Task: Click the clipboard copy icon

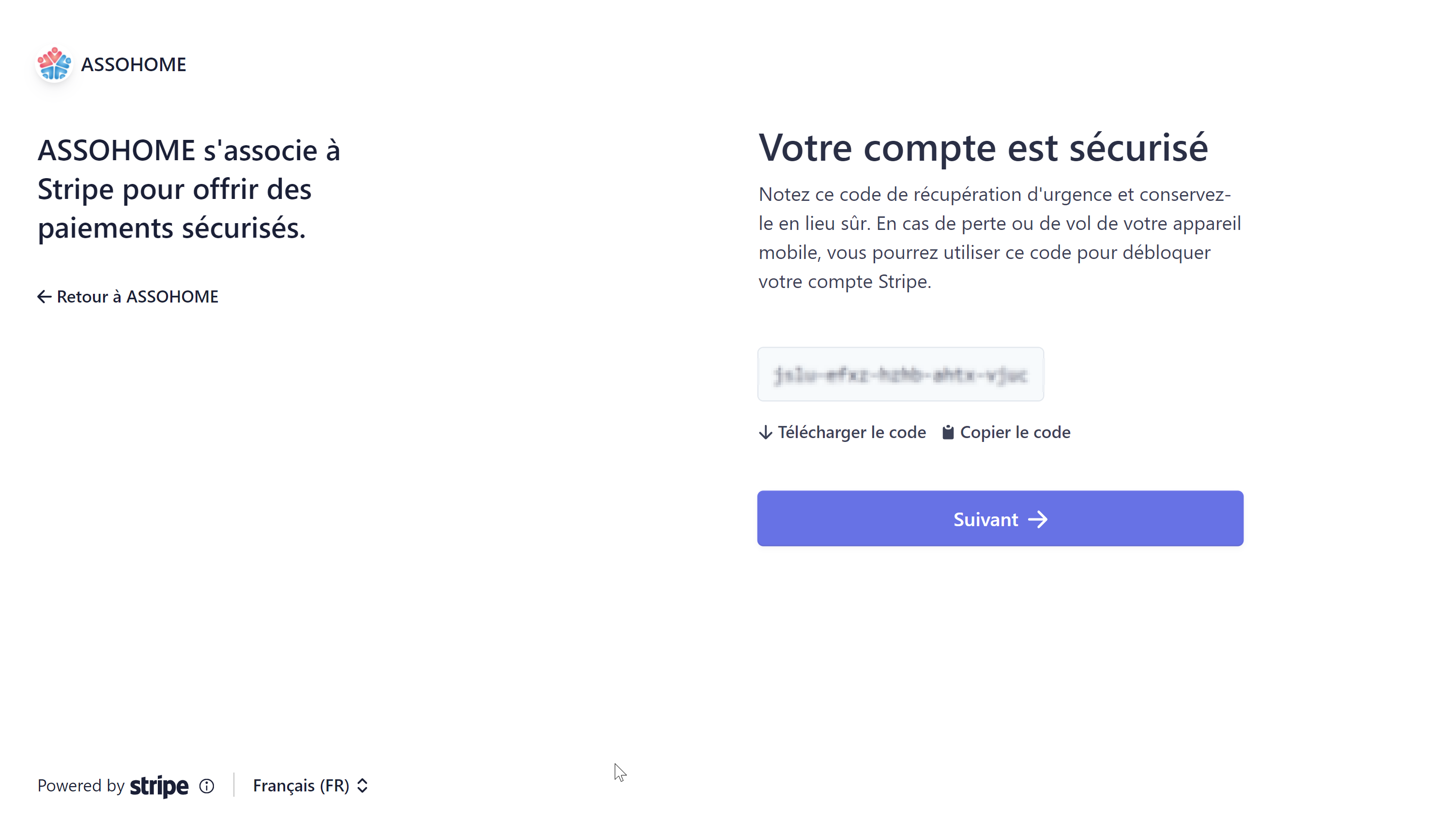Action: 948,432
